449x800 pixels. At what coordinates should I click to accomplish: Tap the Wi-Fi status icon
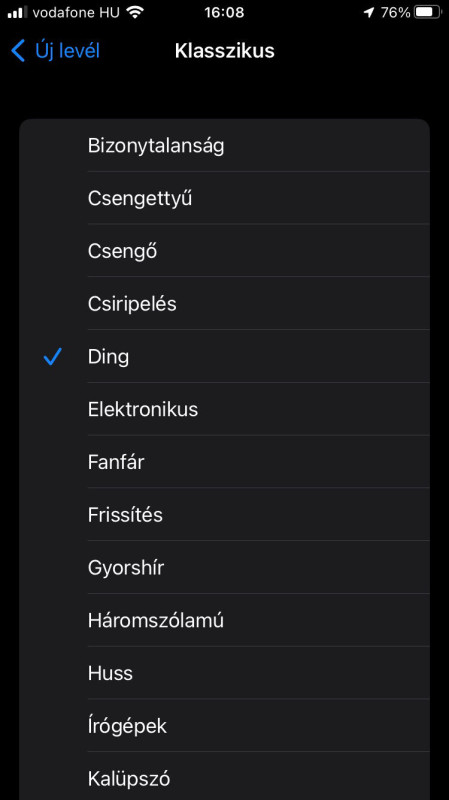tap(135, 12)
